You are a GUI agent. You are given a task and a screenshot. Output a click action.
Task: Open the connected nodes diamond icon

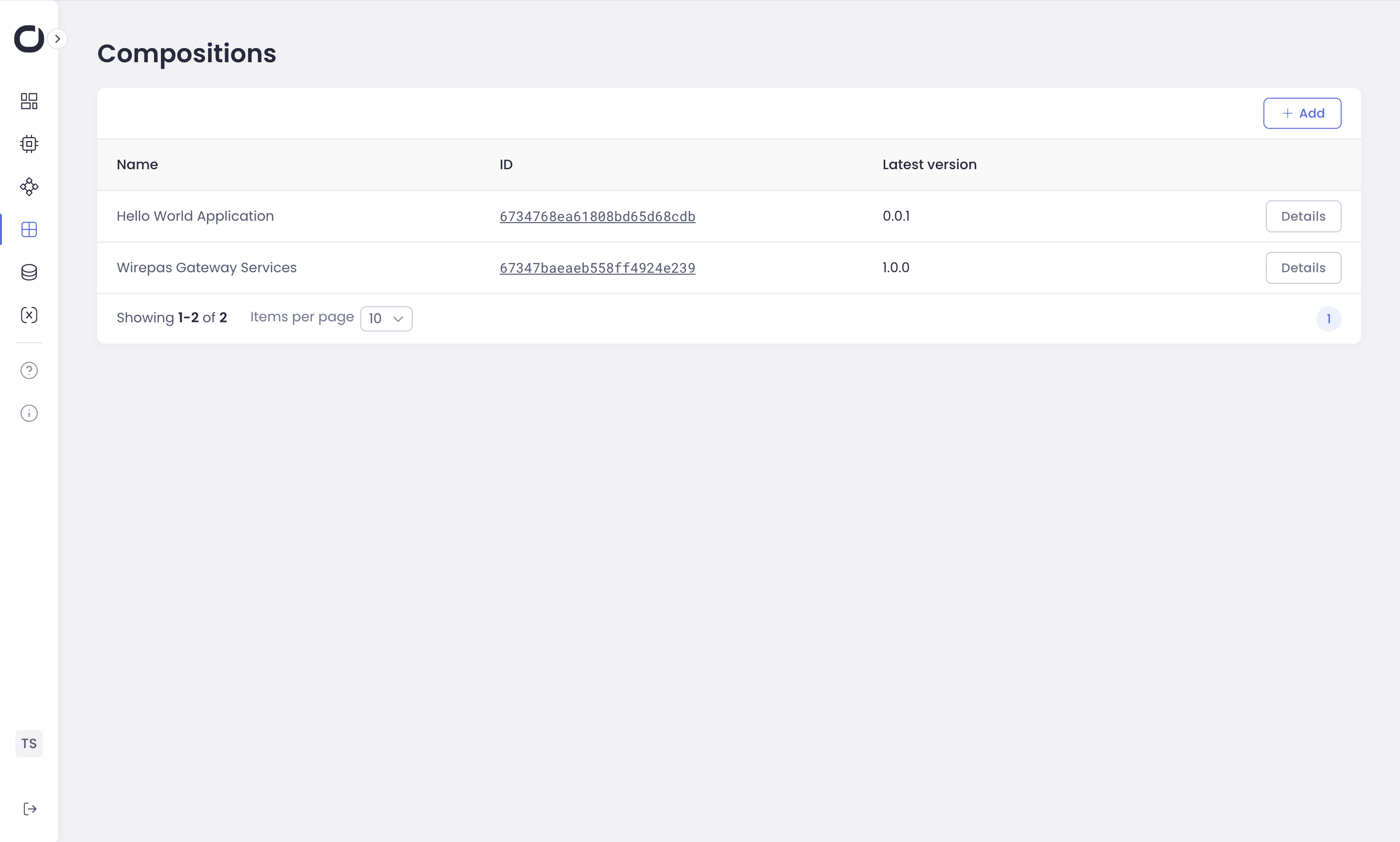click(x=29, y=187)
